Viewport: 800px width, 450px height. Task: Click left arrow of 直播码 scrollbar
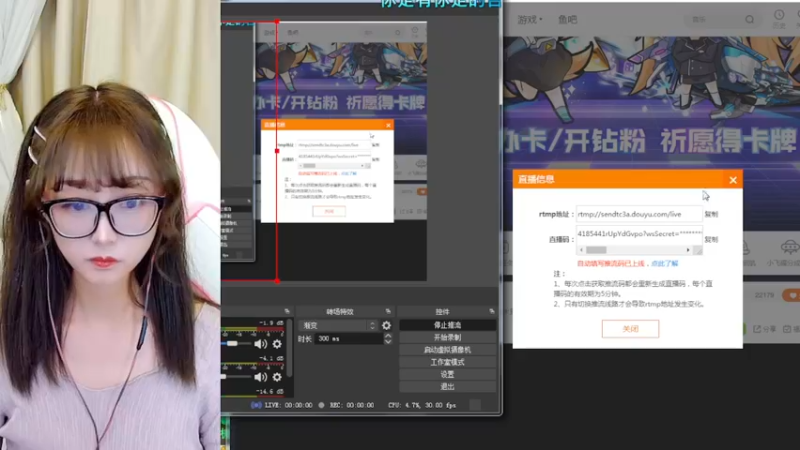581,250
